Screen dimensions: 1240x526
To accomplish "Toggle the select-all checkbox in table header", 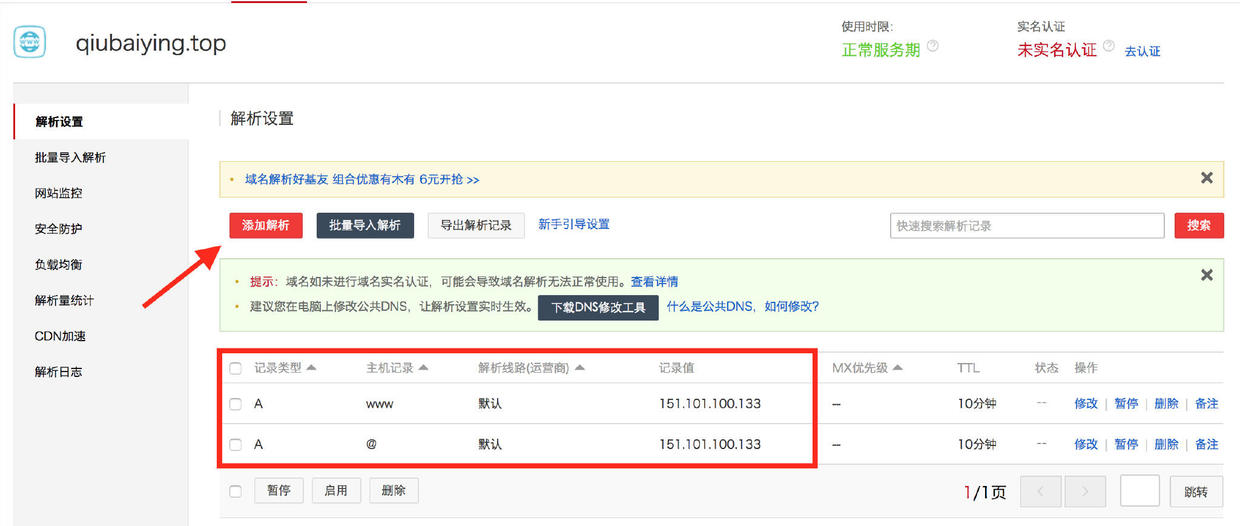I will [x=236, y=369].
